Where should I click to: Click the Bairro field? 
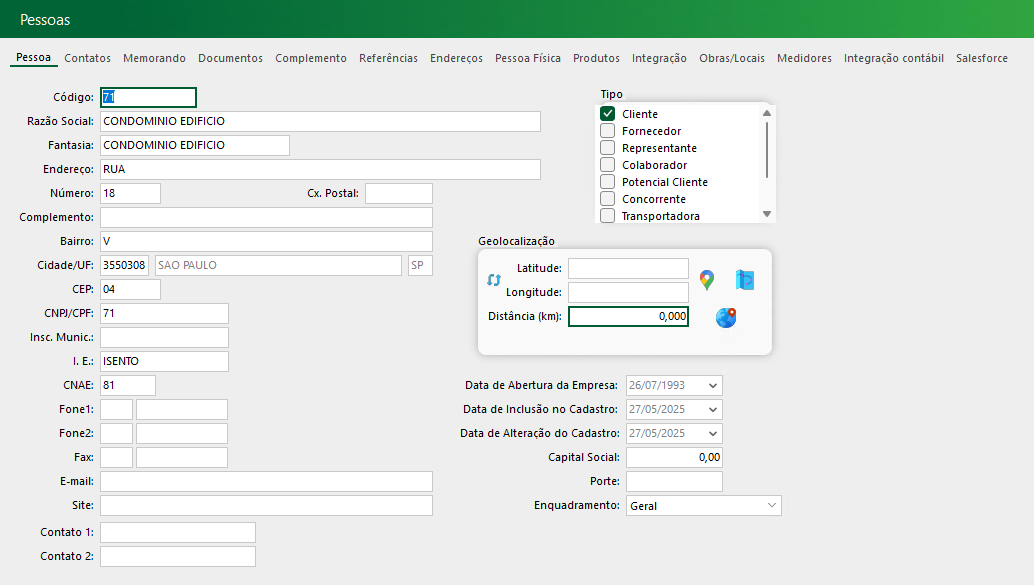pos(266,241)
